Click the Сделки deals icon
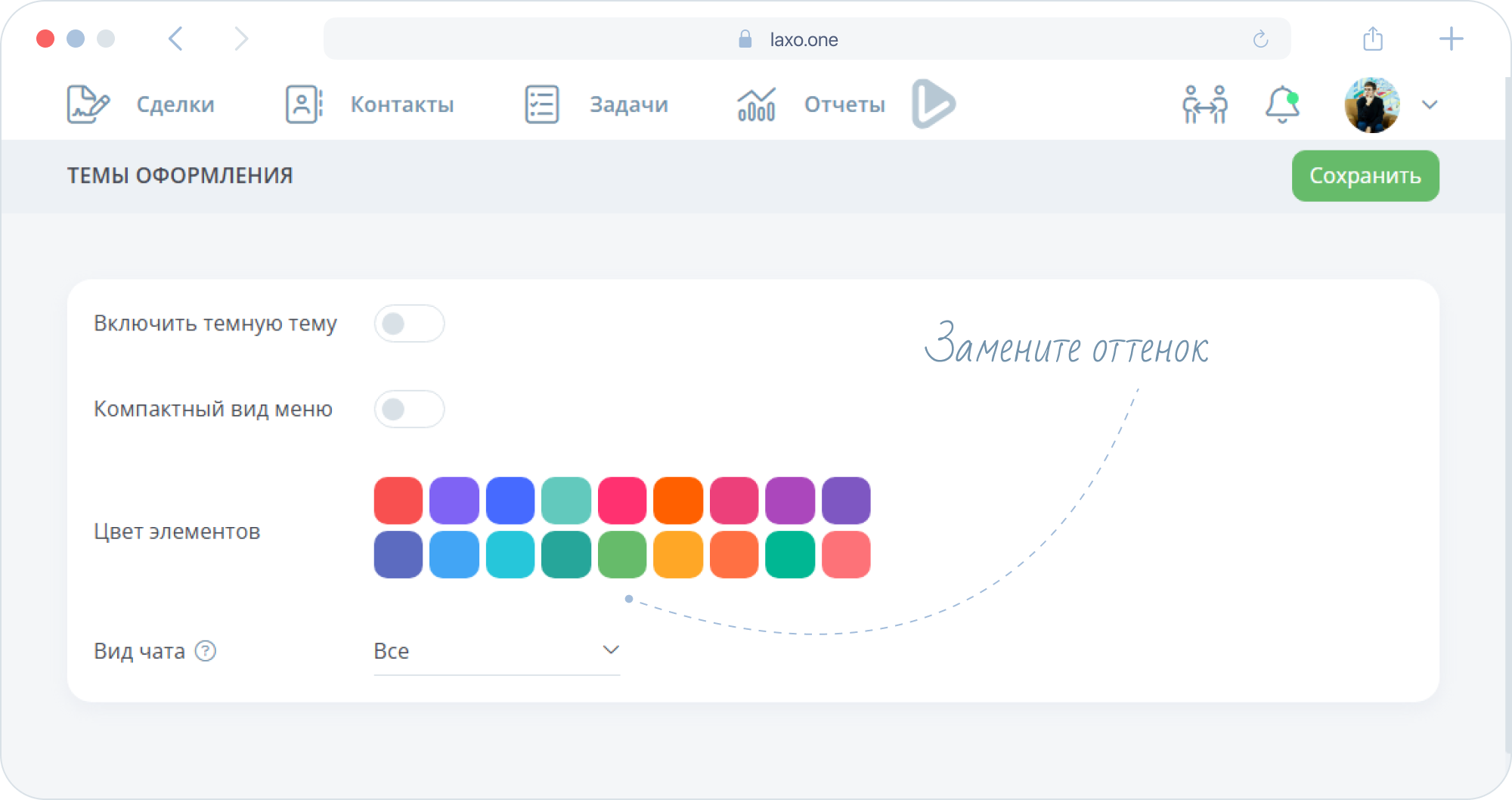1512x800 pixels. (88, 104)
